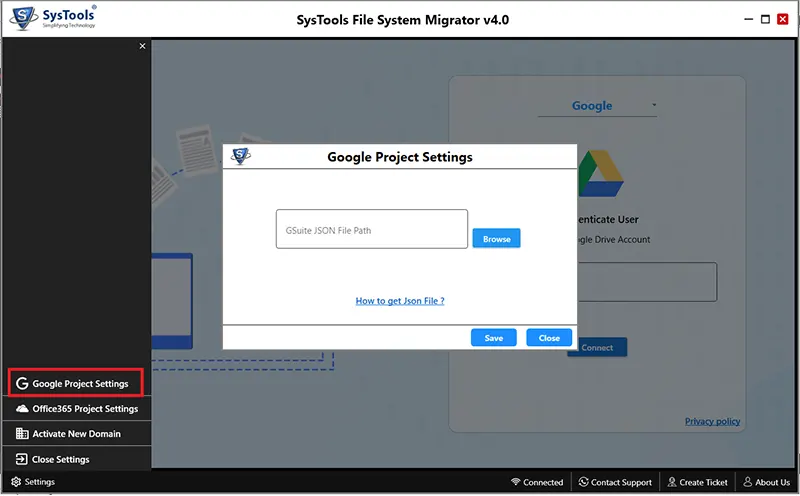Select Activate New Domain option
The height and width of the screenshot is (496, 800).
pyautogui.click(x=77, y=434)
